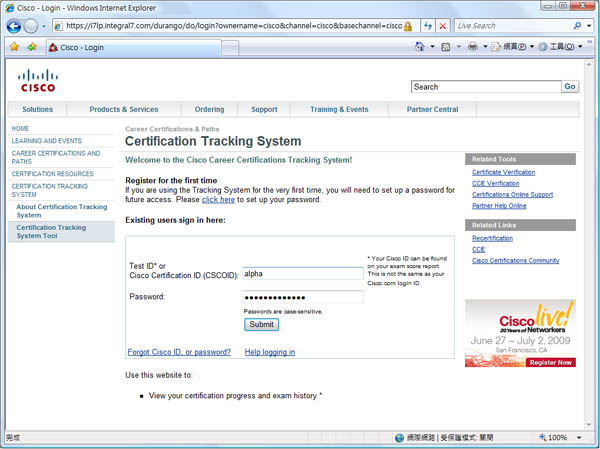Click the Print toolbar icon
The height and width of the screenshot is (449, 600).
473,46
